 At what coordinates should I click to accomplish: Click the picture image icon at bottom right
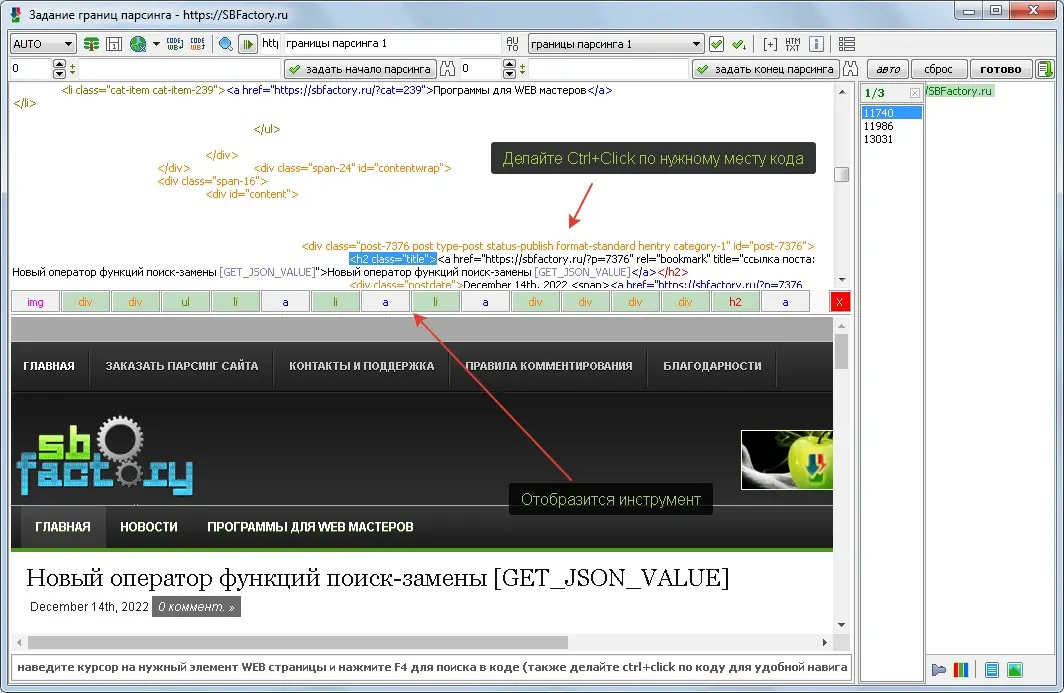click(x=1015, y=670)
